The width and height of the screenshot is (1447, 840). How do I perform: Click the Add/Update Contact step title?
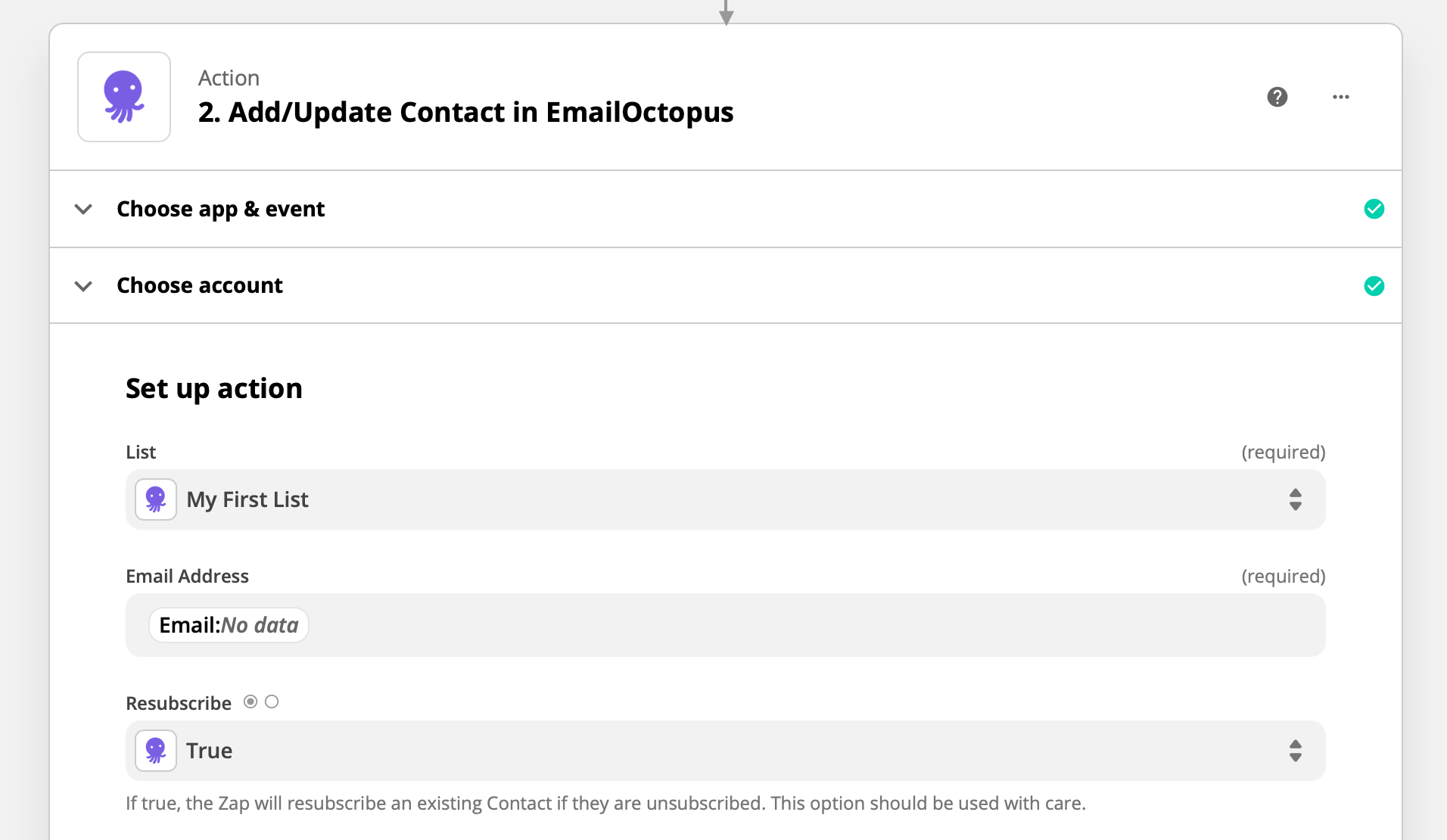(x=465, y=111)
